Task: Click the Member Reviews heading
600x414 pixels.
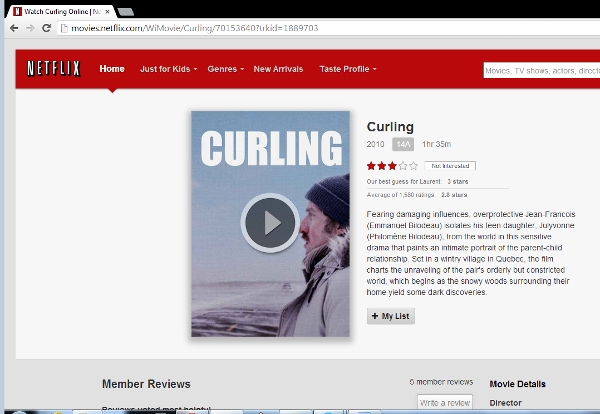Action: tap(146, 384)
